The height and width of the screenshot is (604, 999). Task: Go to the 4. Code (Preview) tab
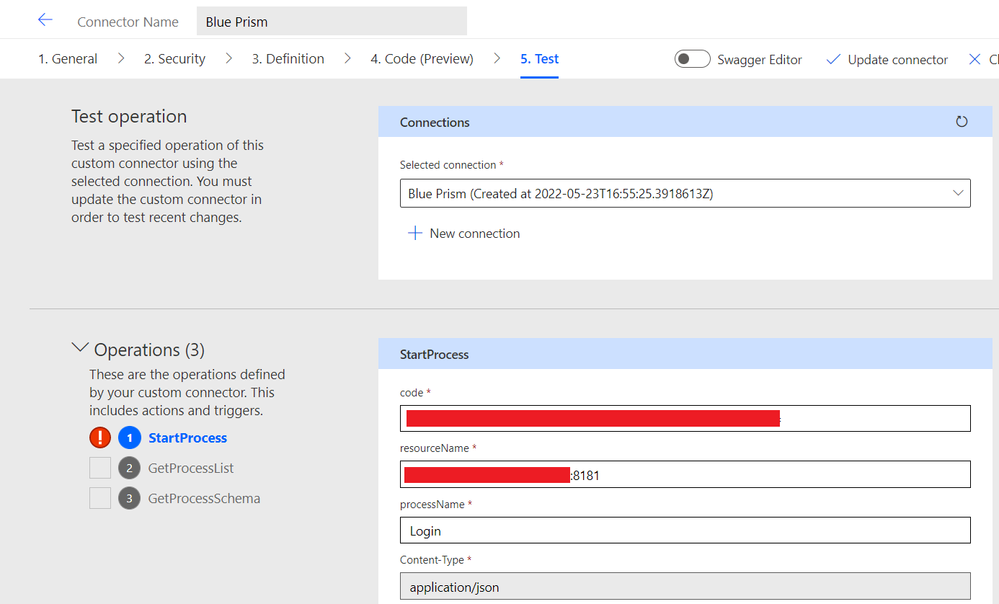click(421, 59)
